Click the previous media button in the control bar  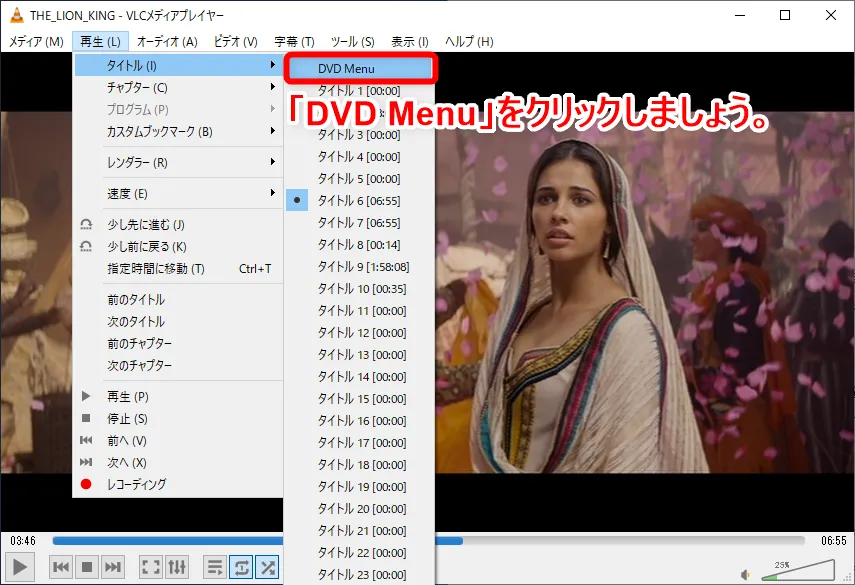(x=61, y=568)
